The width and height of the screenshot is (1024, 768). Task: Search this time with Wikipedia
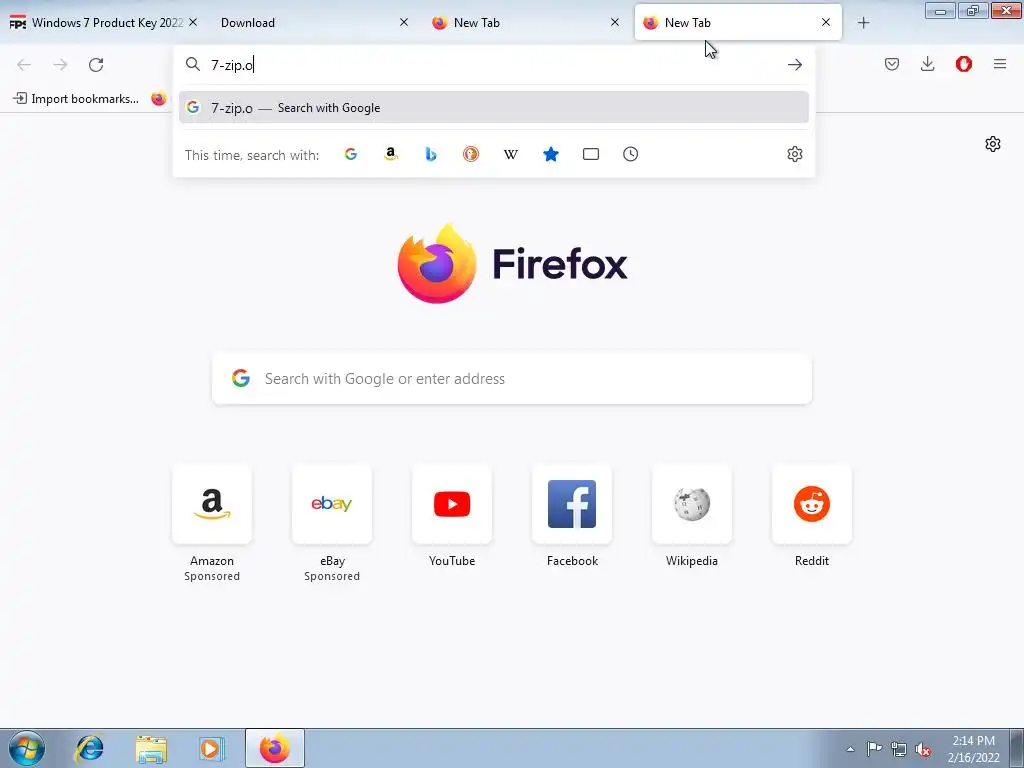(x=511, y=154)
